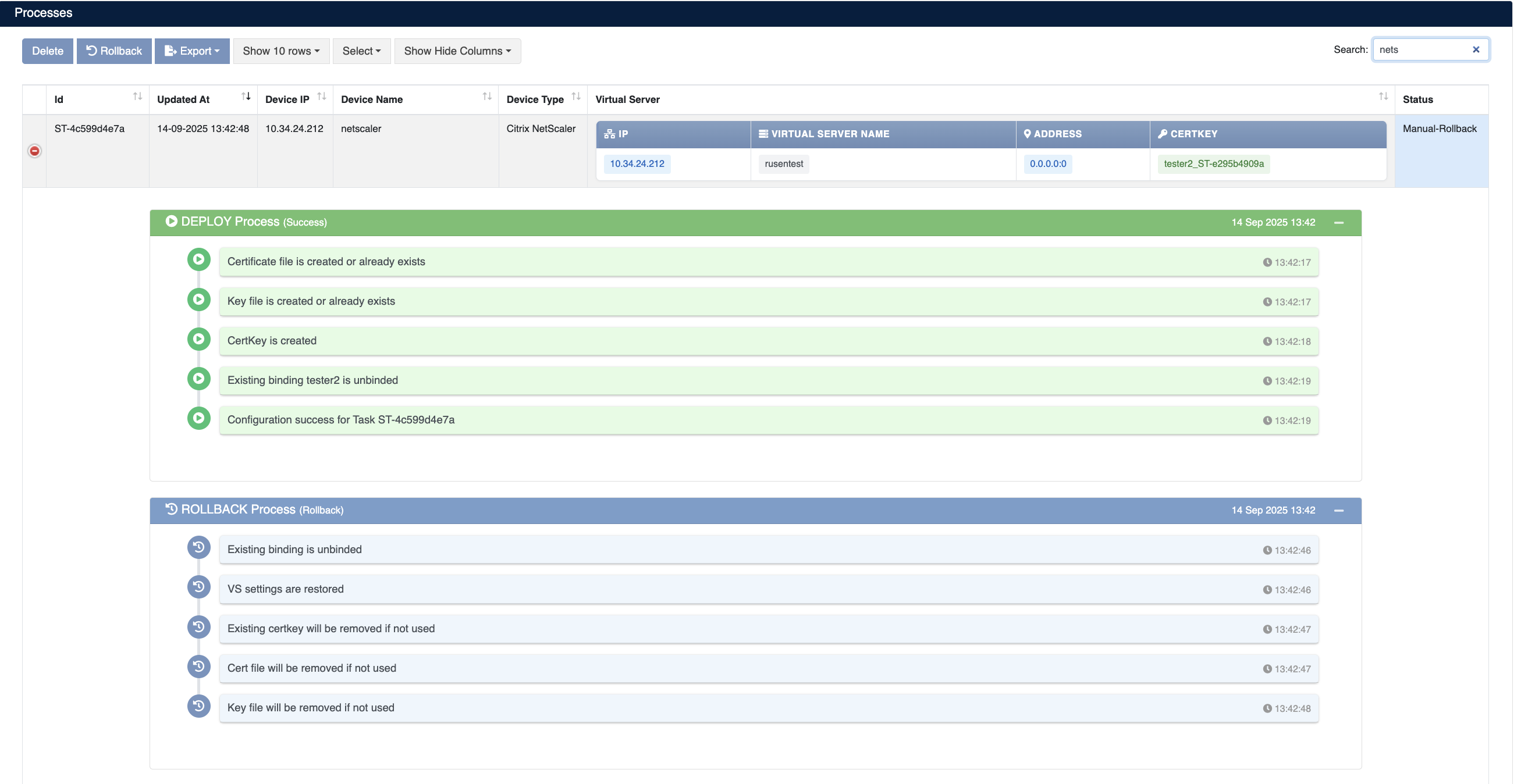The image size is (1528, 784).
Task: Click clock icon at 13:42:18 timestamp
Action: point(1267,341)
